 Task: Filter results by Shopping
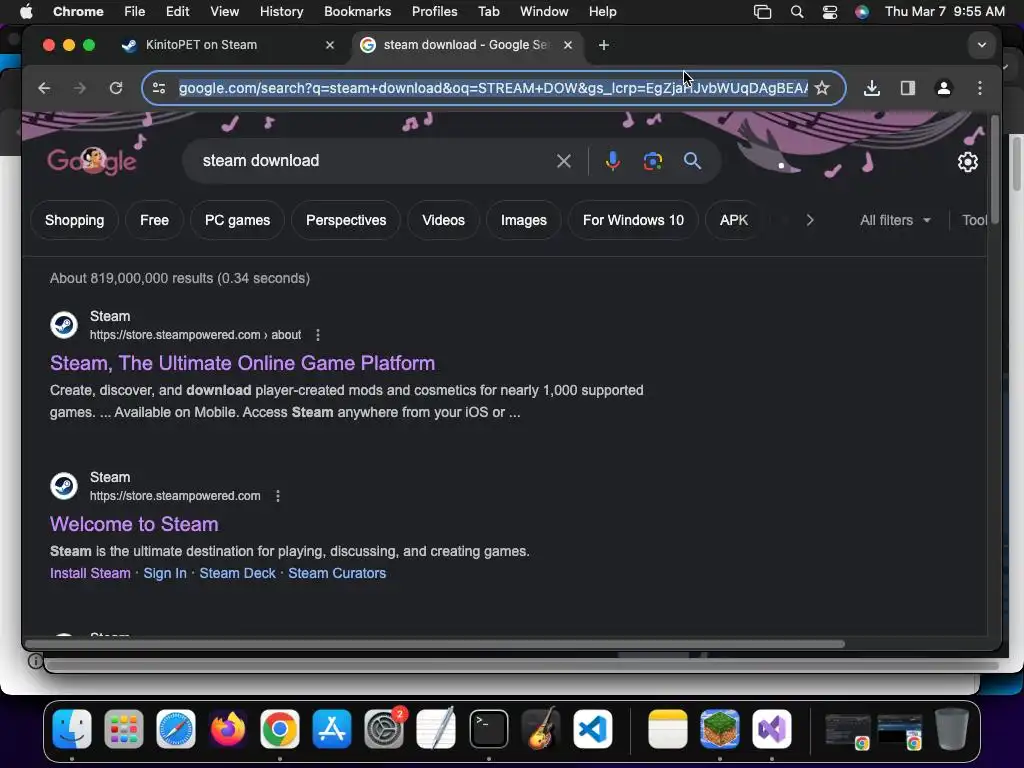click(x=74, y=220)
